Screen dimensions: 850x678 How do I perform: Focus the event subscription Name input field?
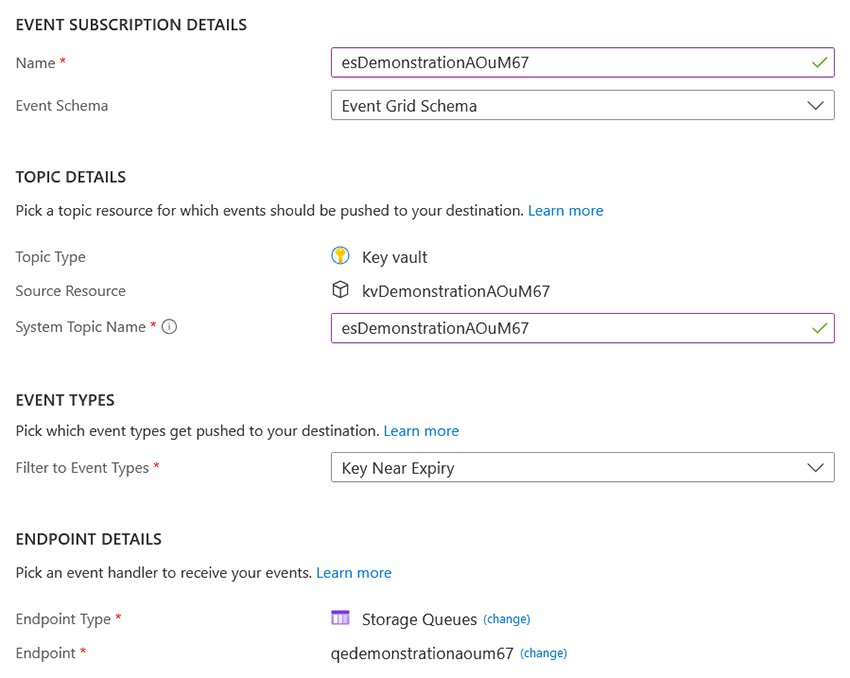tap(570, 63)
